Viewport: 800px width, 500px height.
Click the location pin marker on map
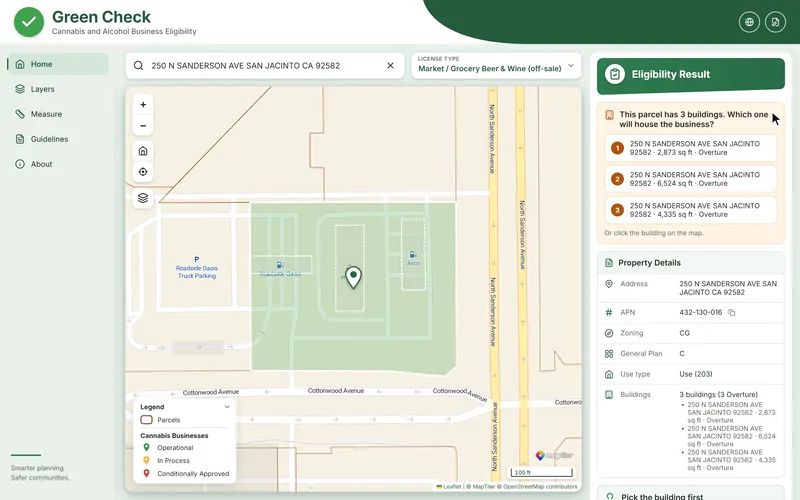coord(353,277)
